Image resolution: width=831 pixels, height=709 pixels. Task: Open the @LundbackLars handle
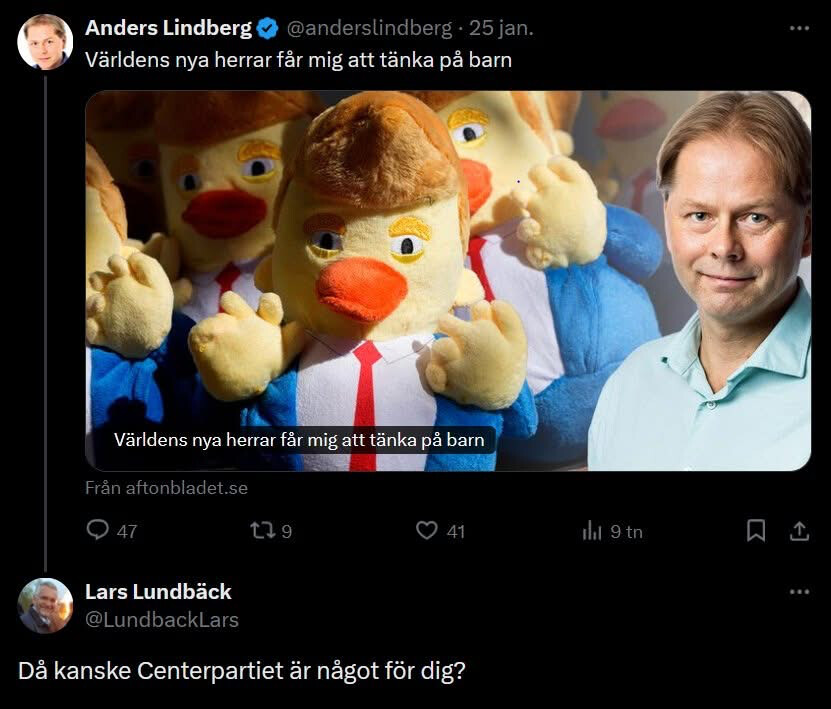point(162,619)
